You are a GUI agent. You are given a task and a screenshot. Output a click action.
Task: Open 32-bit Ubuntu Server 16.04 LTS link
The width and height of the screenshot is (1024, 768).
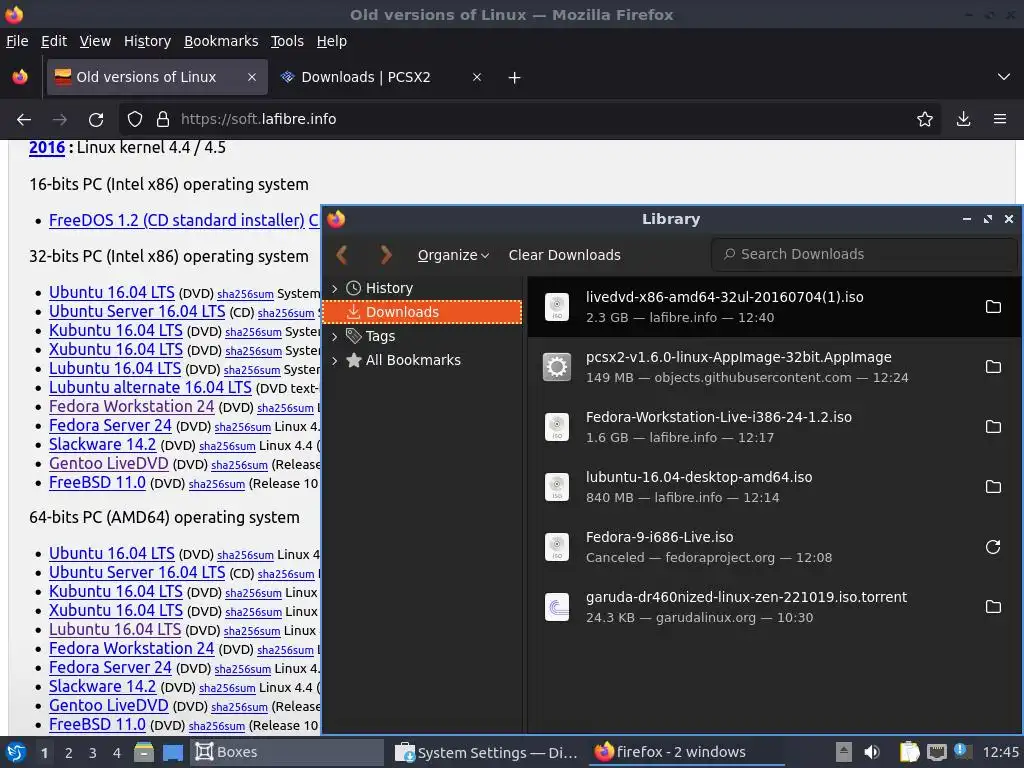[137, 312]
